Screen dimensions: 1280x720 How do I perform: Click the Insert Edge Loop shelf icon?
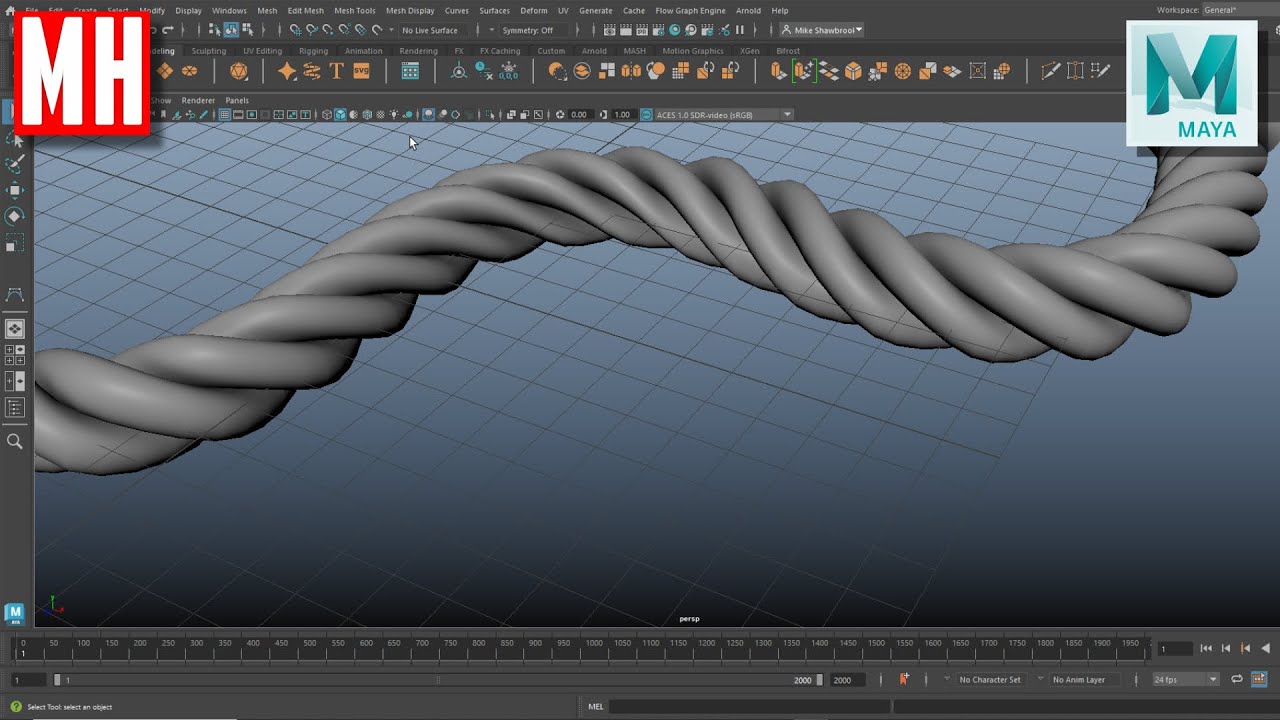tap(1075, 70)
